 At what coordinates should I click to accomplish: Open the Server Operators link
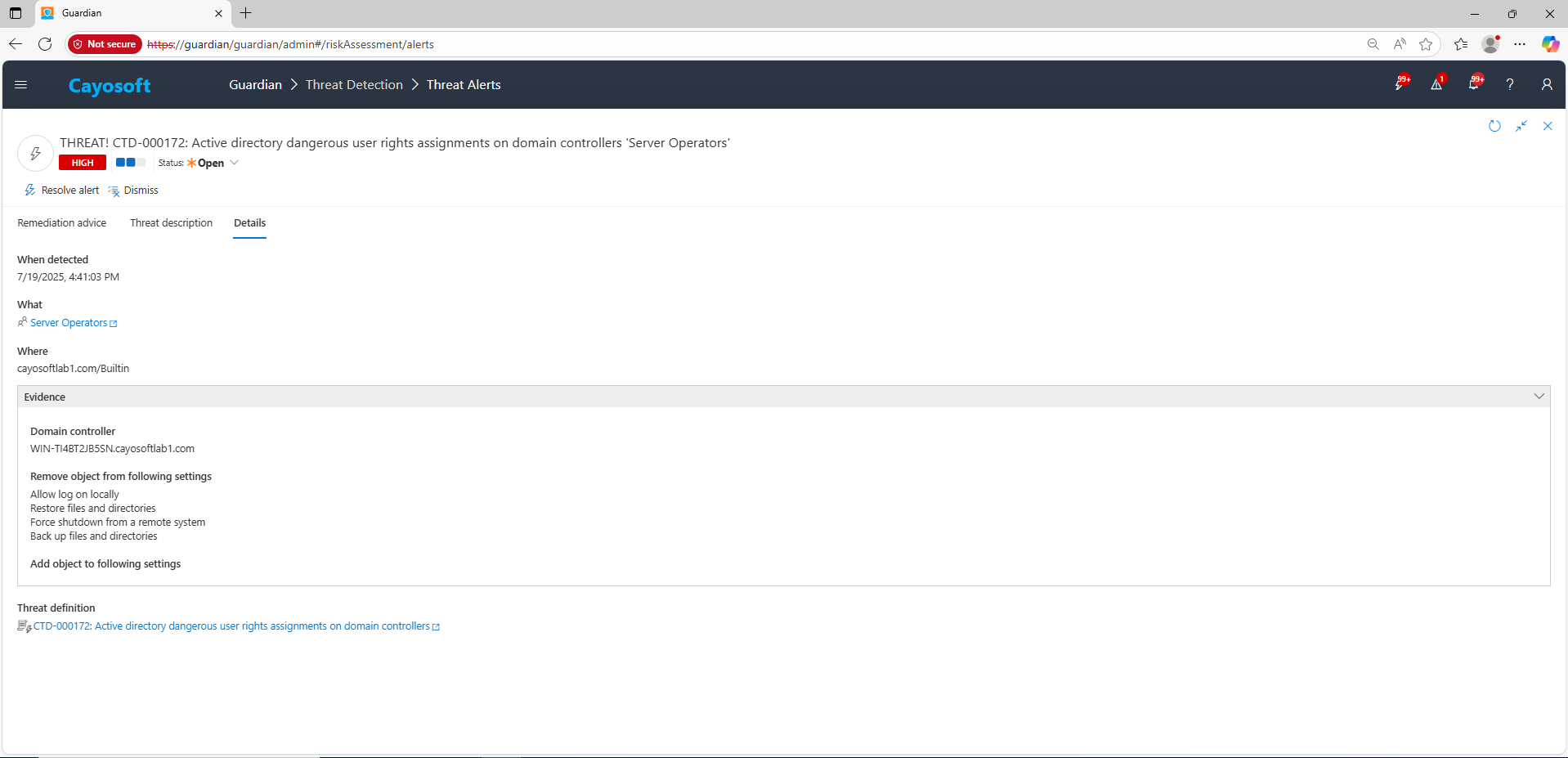69,323
